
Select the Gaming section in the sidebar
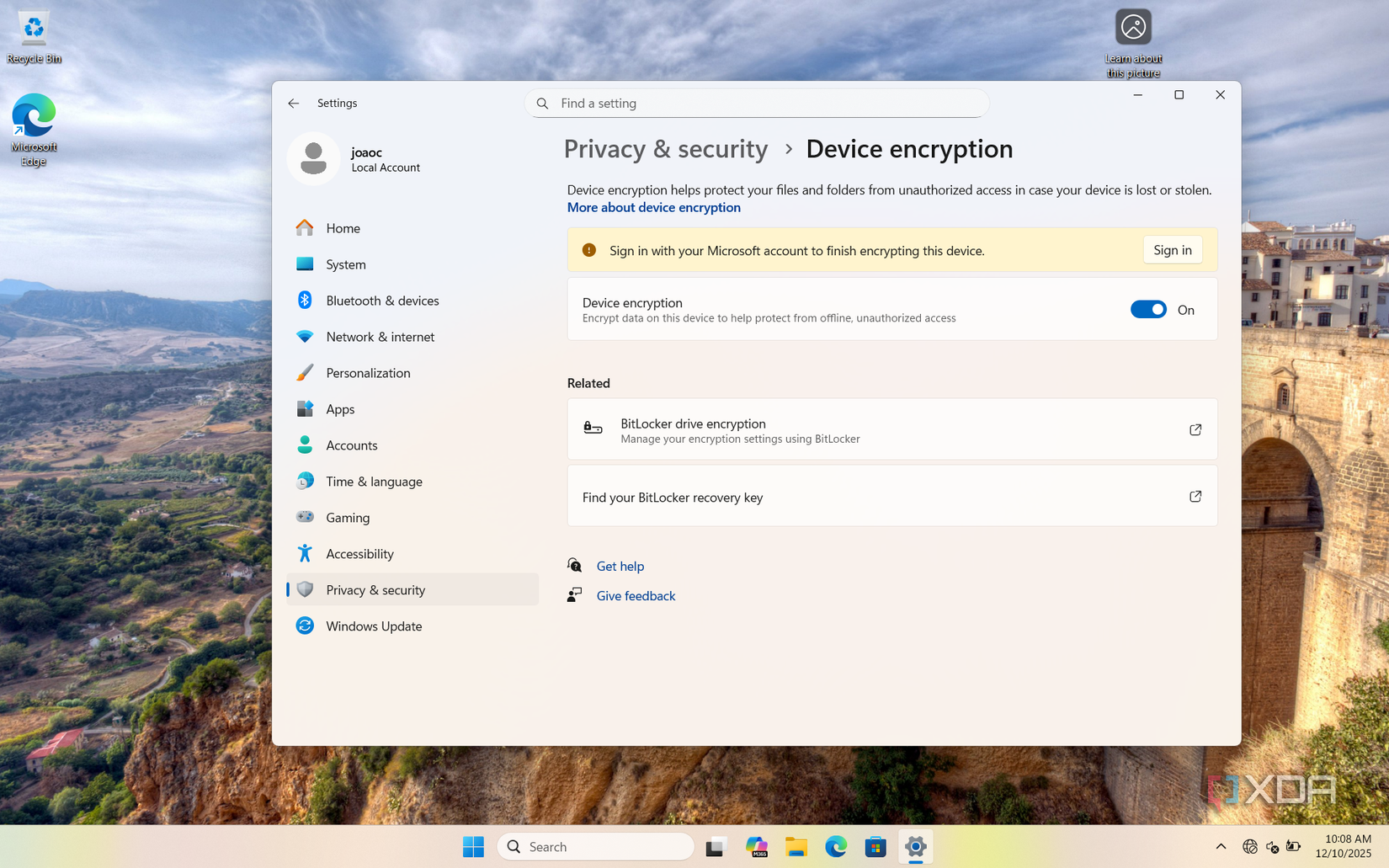coord(348,517)
